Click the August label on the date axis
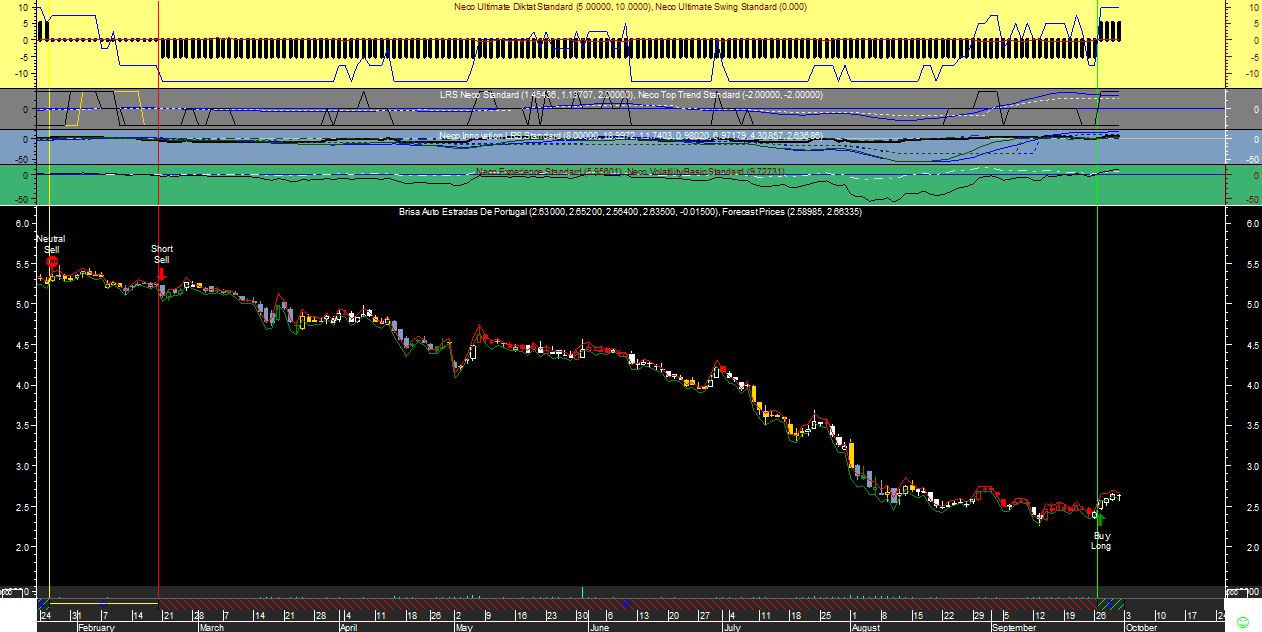Image resolution: width=1262 pixels, height=632 pixels. coord(866,628)
